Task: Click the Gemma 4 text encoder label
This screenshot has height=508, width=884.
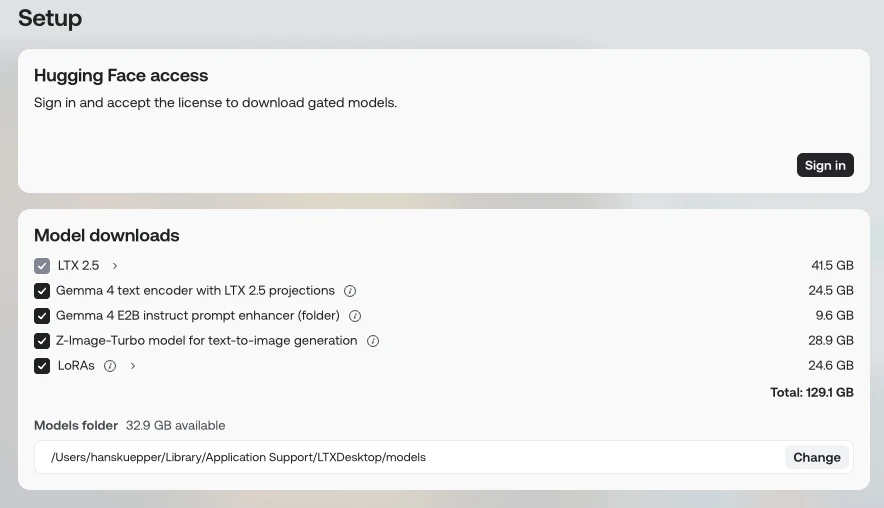Action: click(195, 290)
